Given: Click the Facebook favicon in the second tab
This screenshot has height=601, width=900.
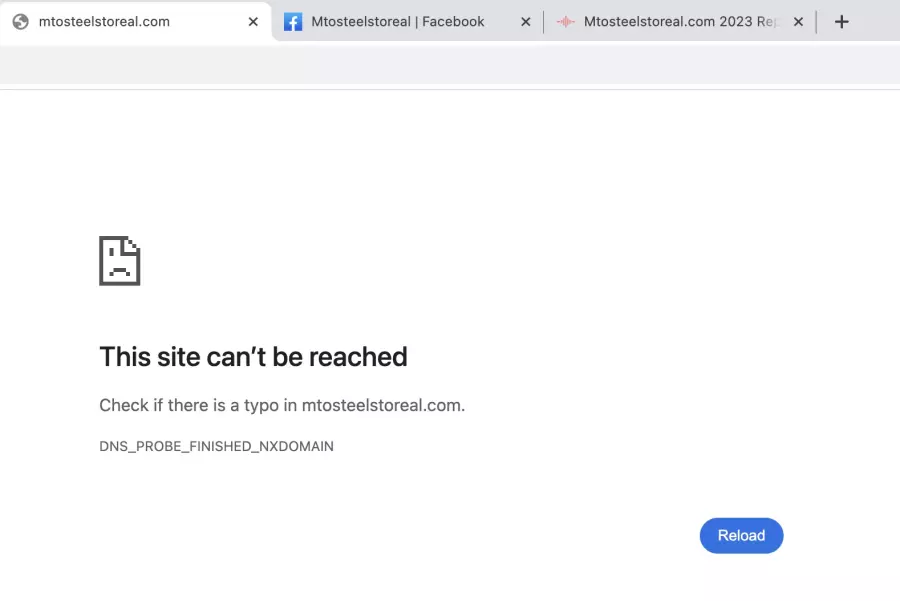Looking at the screenshot, I should click(293, 22).
